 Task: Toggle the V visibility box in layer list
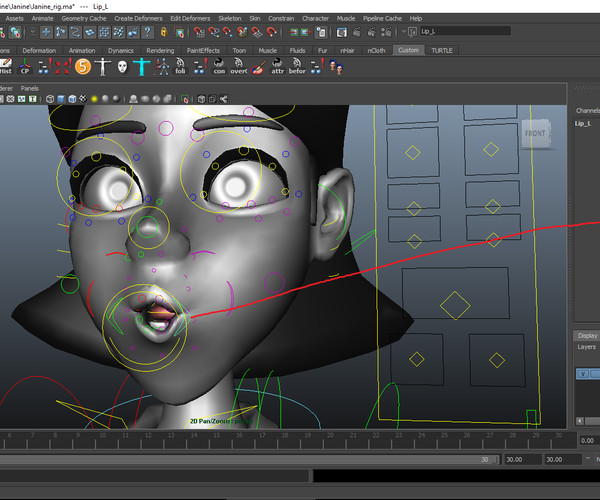pyautogui.click(x=584, y=374)
